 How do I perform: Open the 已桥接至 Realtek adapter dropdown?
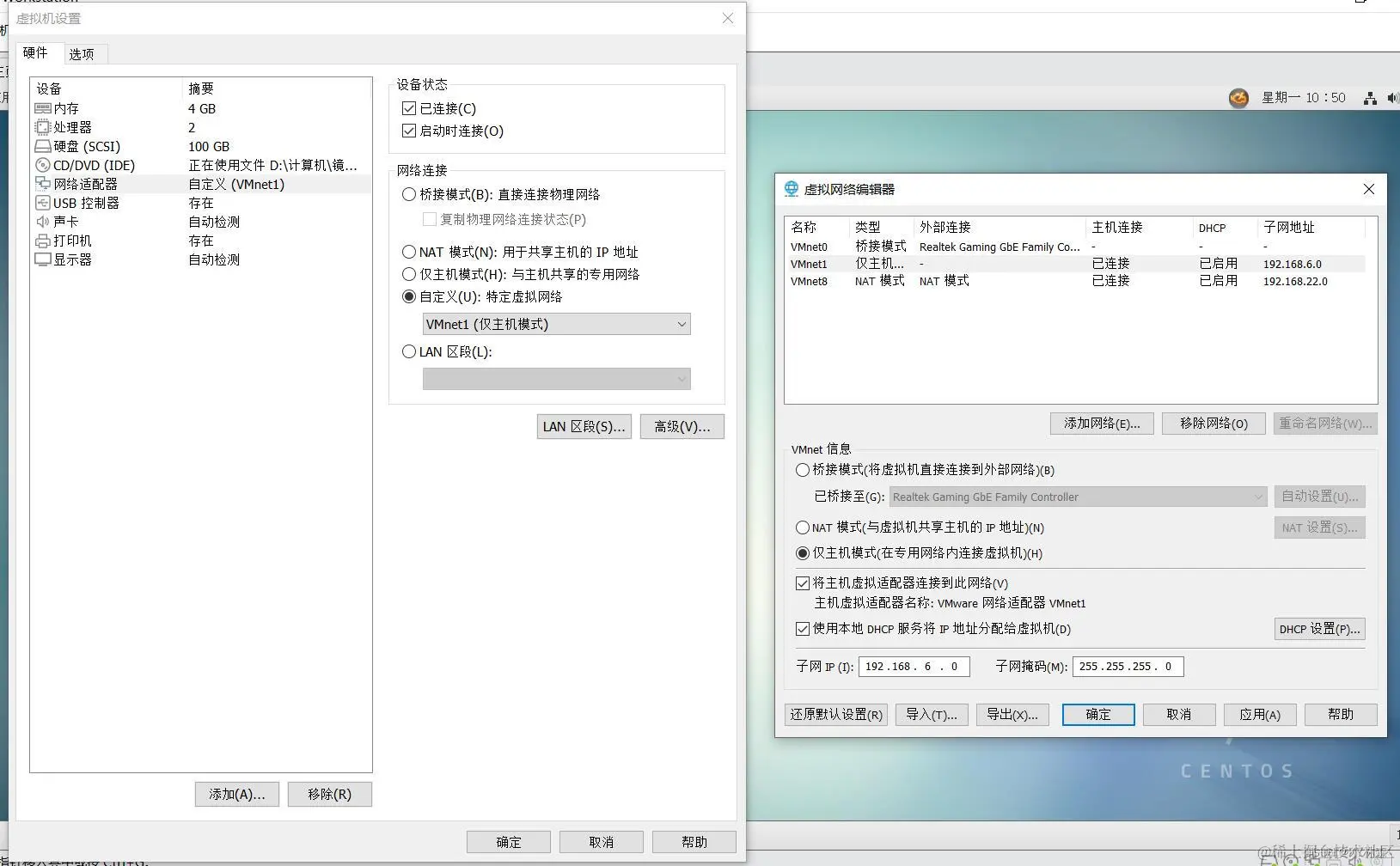point(1079,497)
